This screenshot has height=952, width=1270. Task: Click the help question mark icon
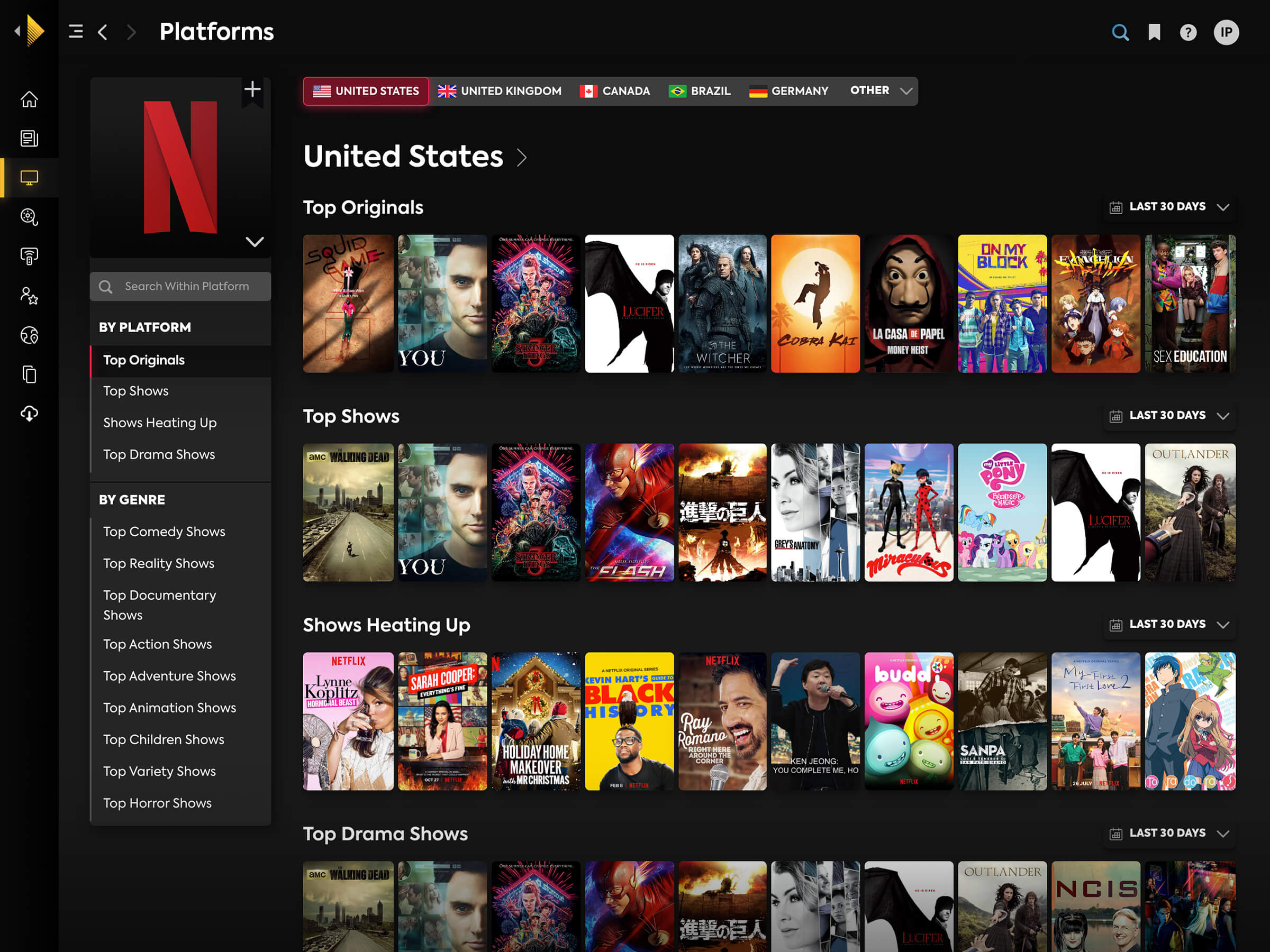(x=1188, y=32)
